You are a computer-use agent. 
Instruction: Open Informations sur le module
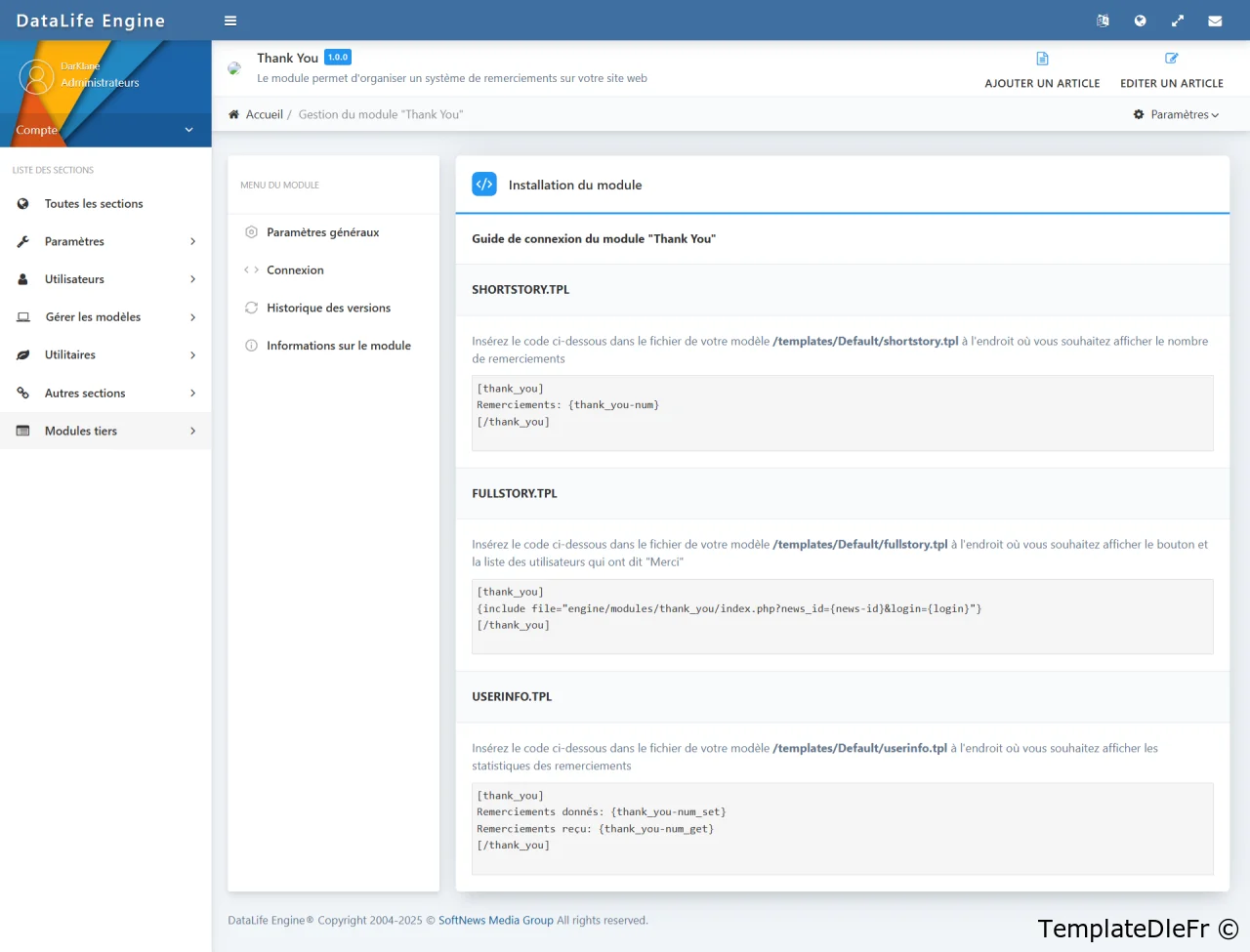click(x=338, y=346)
